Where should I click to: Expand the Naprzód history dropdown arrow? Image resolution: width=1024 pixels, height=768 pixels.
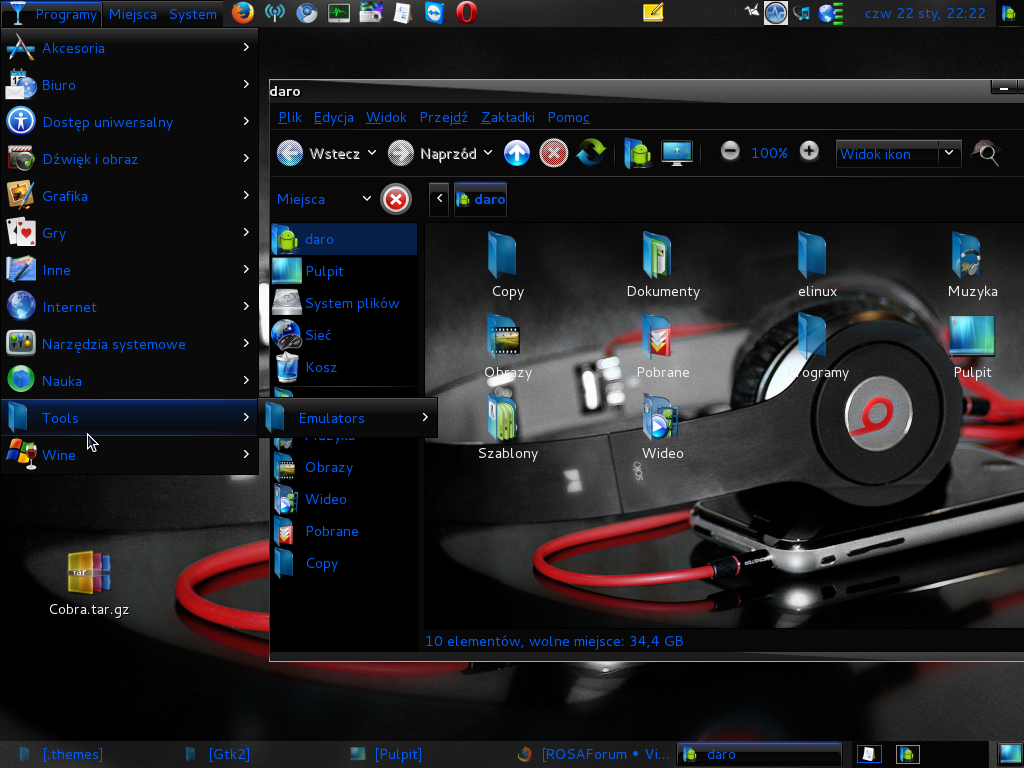coord(488,153)
